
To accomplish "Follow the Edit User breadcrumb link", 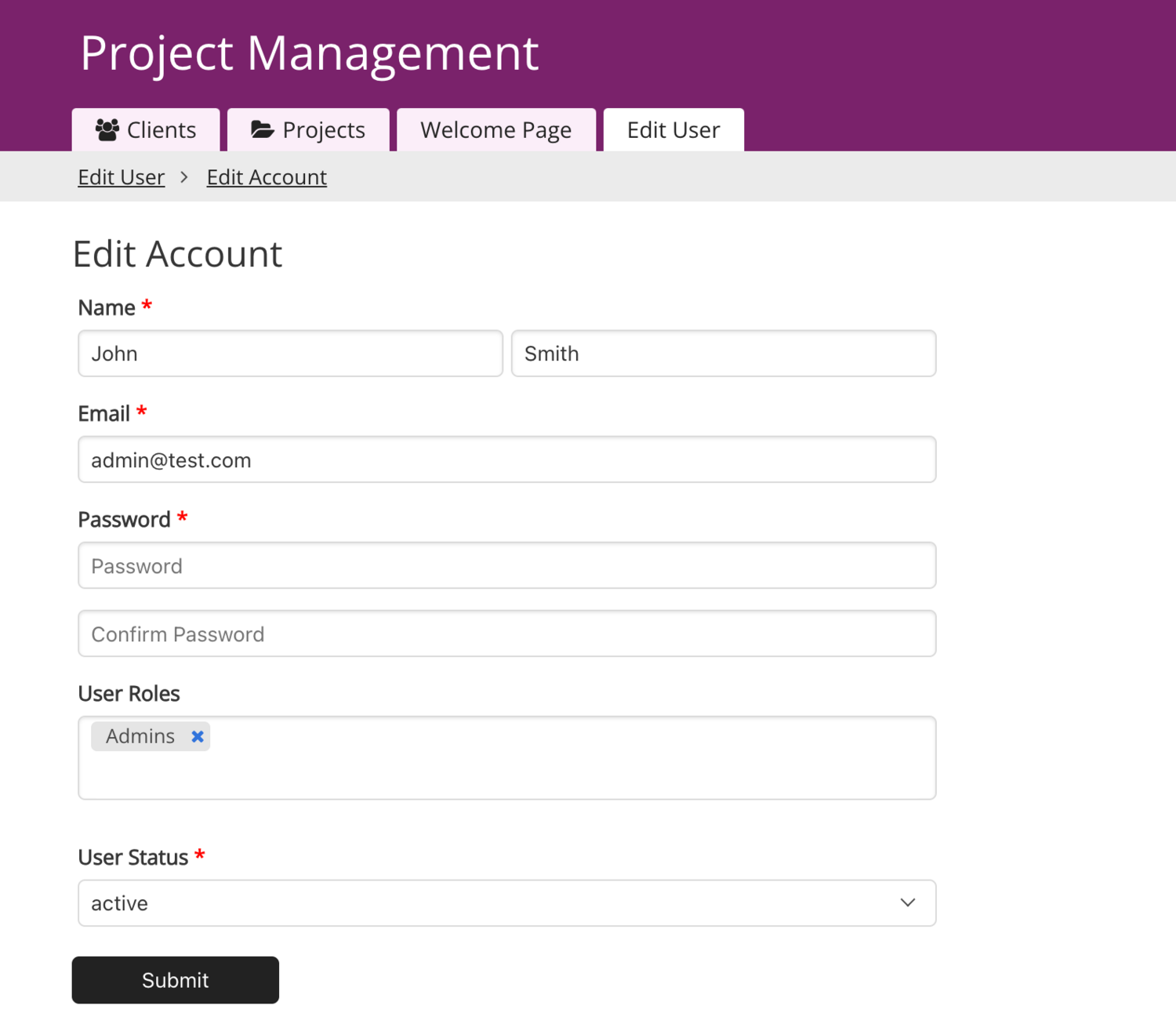I will [x=122, y=177].
